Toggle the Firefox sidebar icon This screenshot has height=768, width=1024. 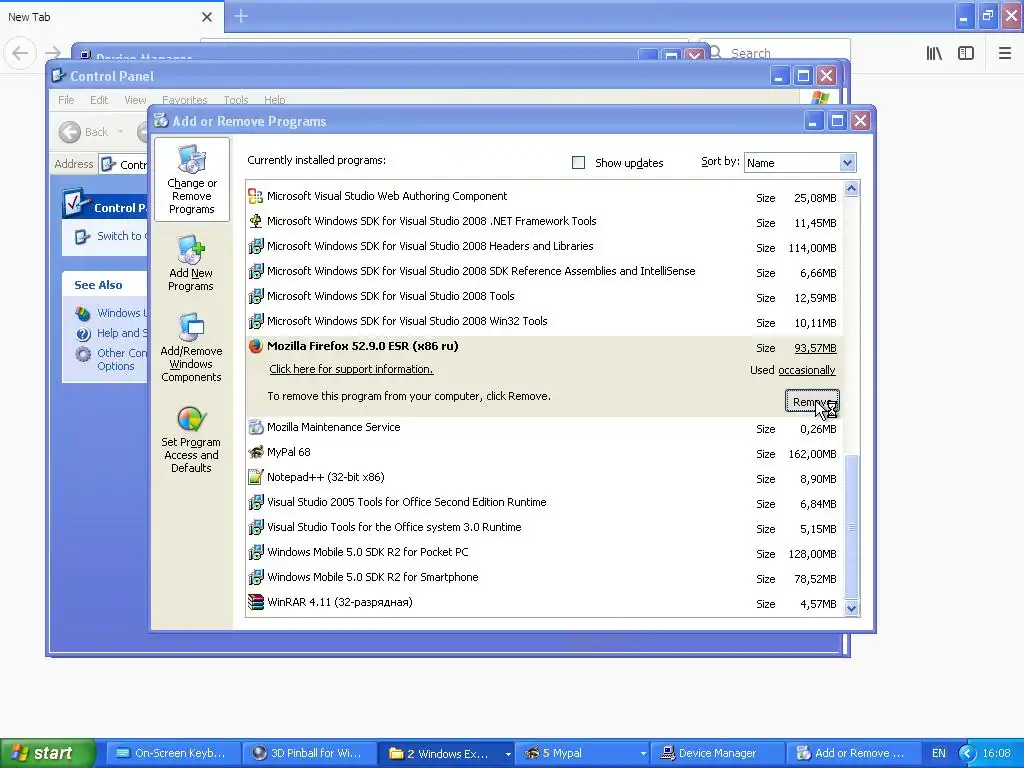pos(966,53)
